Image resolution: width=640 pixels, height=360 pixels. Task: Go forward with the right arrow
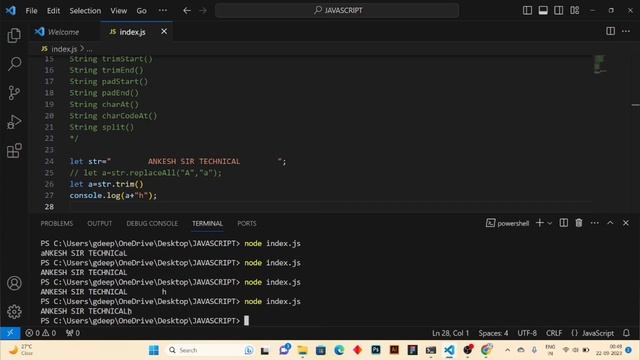point(203,11)
